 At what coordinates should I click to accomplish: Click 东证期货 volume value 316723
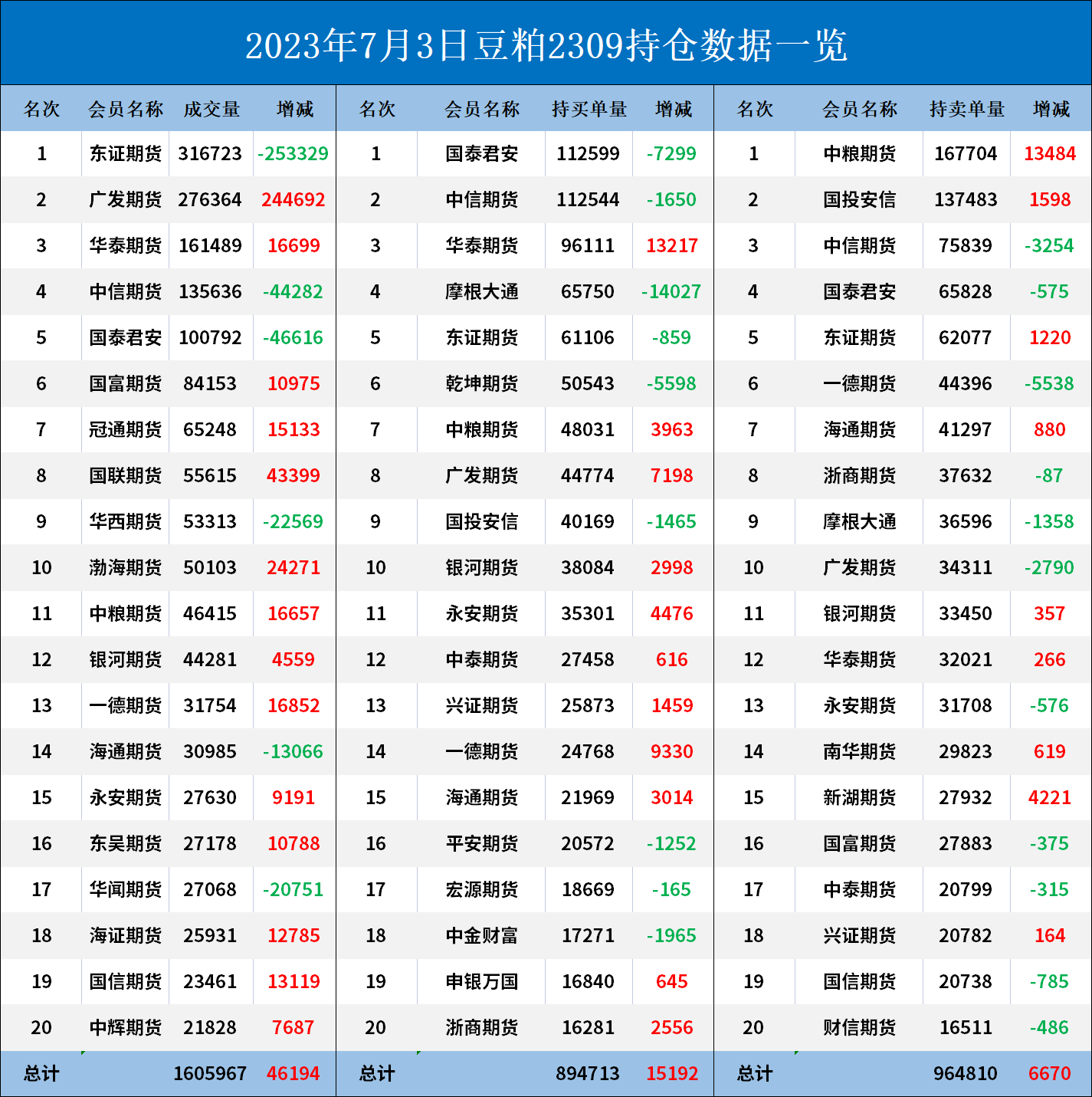click(x=210, y=154)
